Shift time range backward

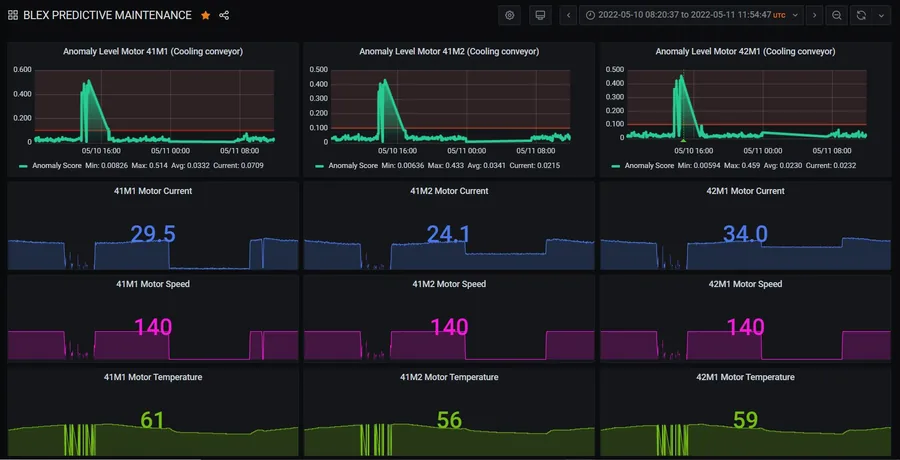568,16
